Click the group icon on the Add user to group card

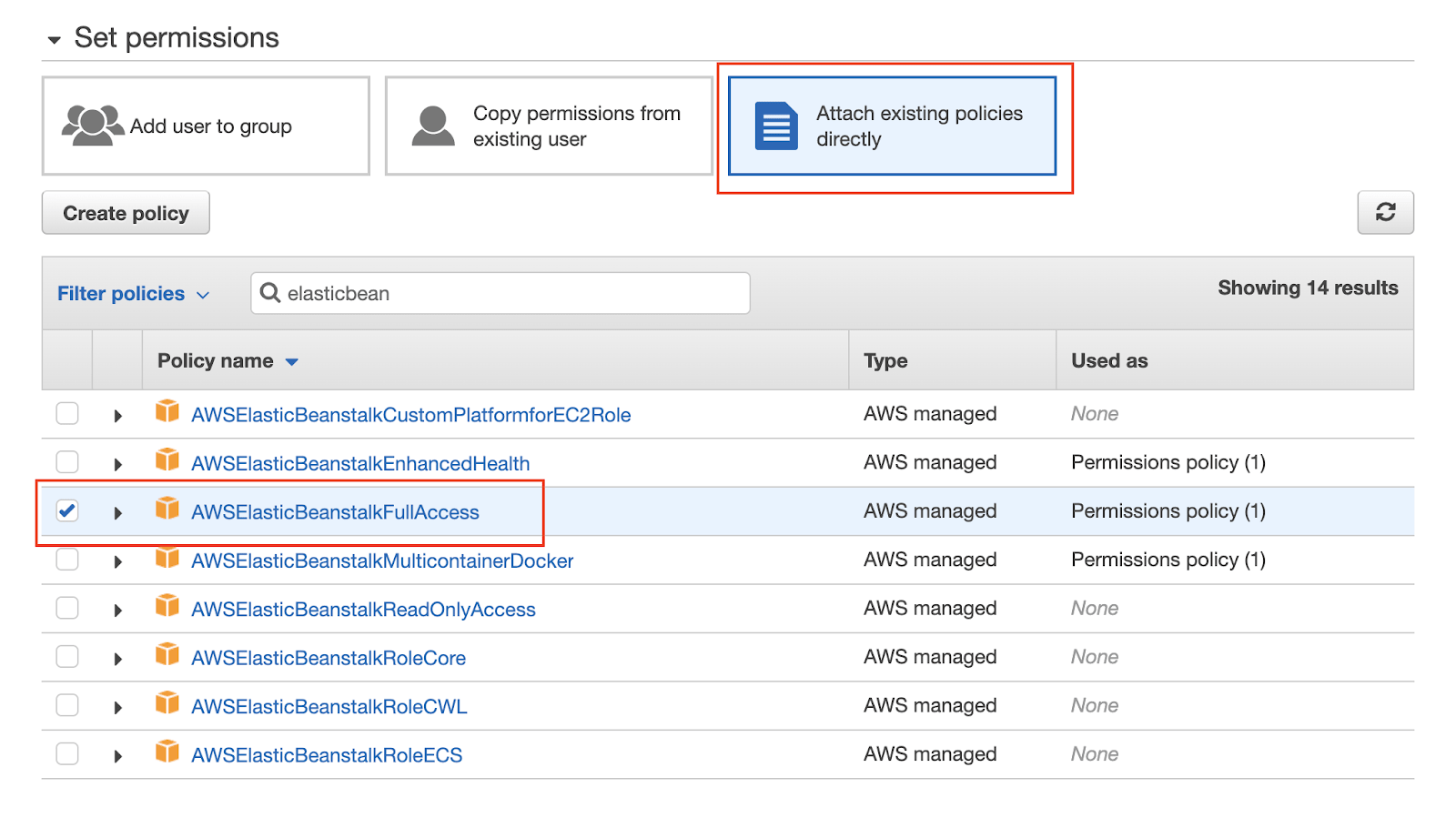click(93, 126)
